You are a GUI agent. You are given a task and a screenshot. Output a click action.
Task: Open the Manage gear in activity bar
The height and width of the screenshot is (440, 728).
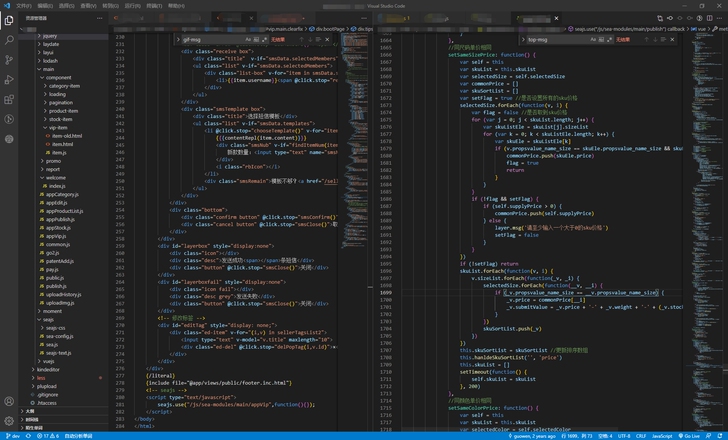9,421
